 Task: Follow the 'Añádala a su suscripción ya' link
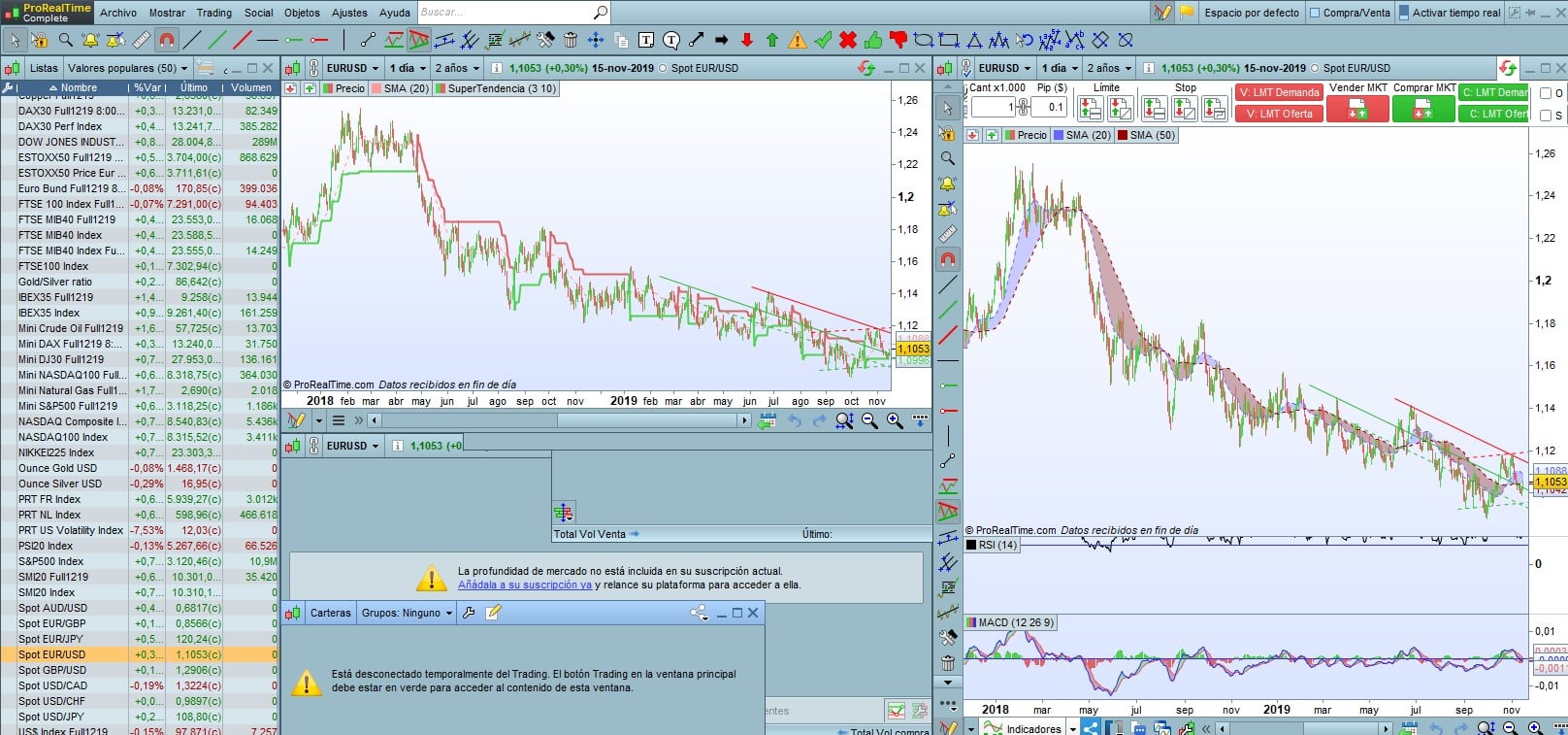(x=524, y=585)
